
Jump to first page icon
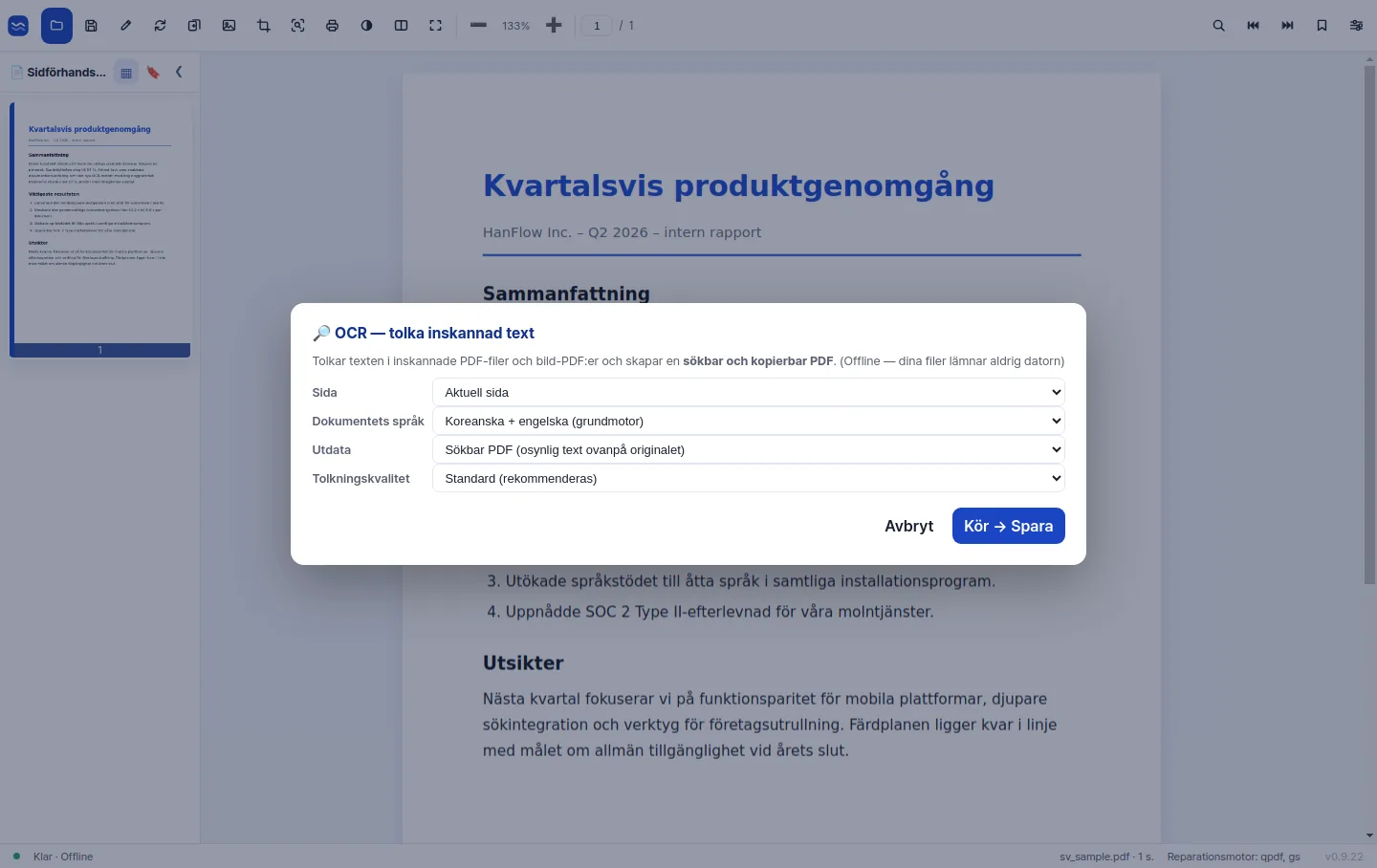[1253, 26]
